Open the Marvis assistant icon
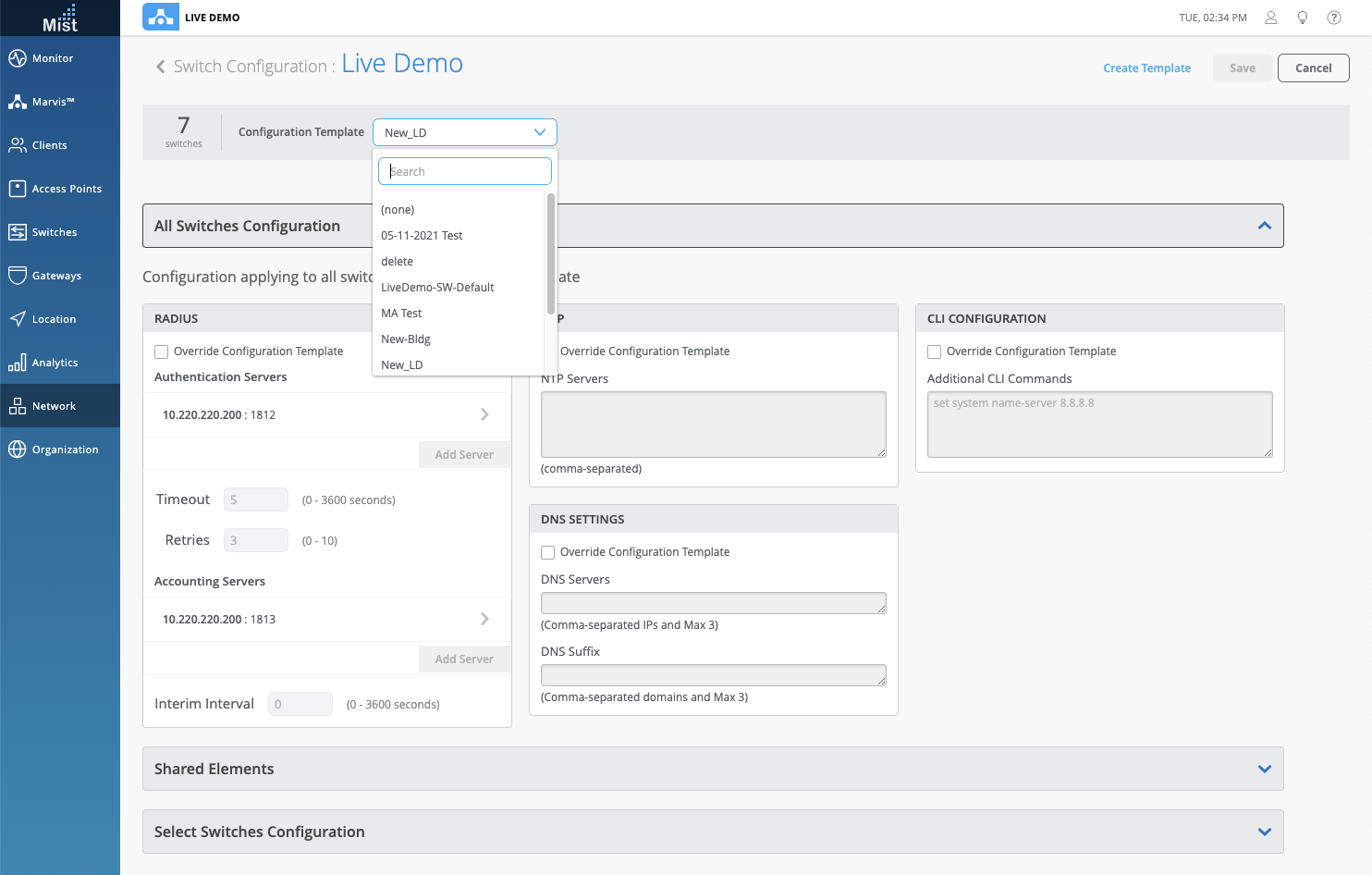The width and height of the screenshot is (1372, 875). click(17, 102)
